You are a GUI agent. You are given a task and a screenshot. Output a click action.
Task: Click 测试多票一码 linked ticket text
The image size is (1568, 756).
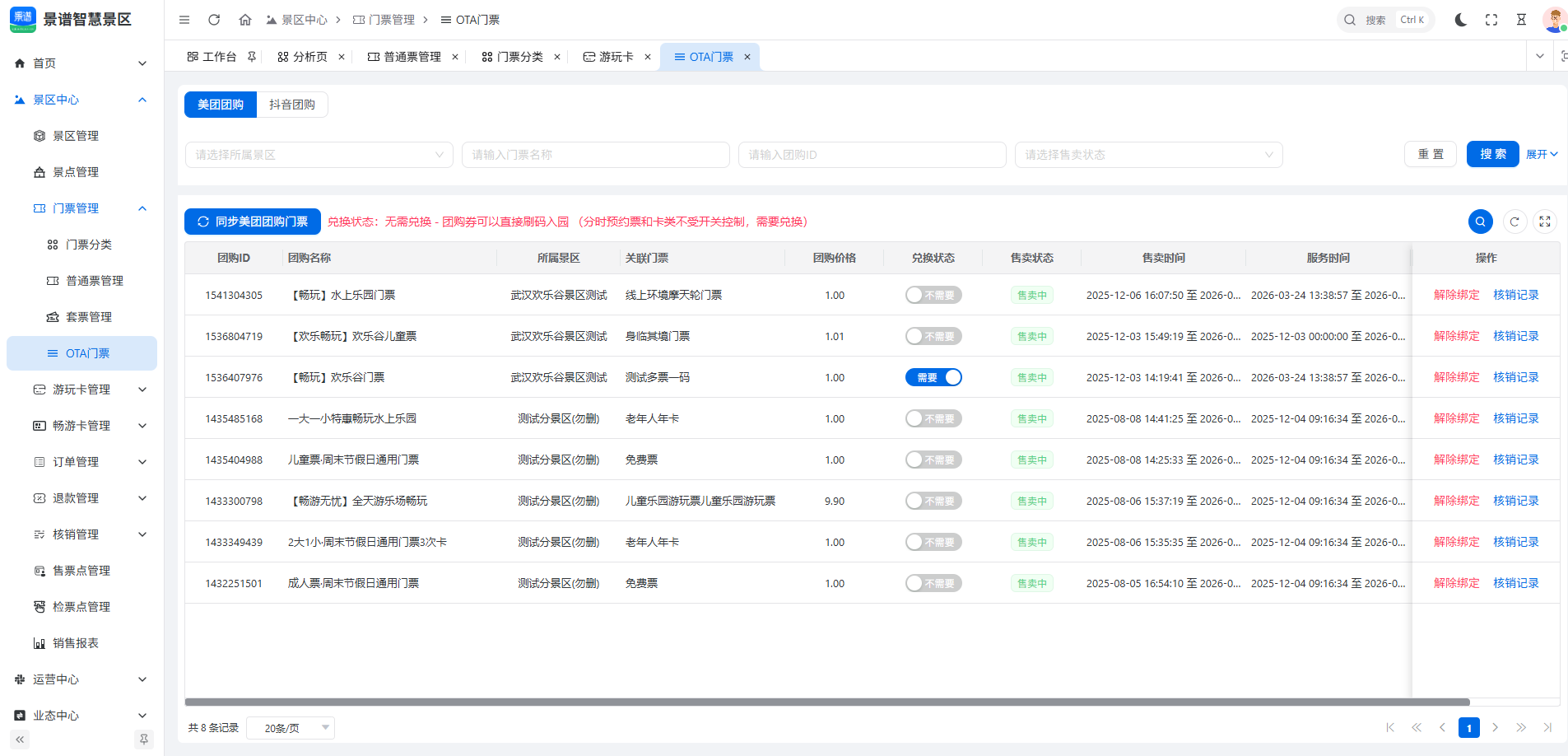(658, 377)
